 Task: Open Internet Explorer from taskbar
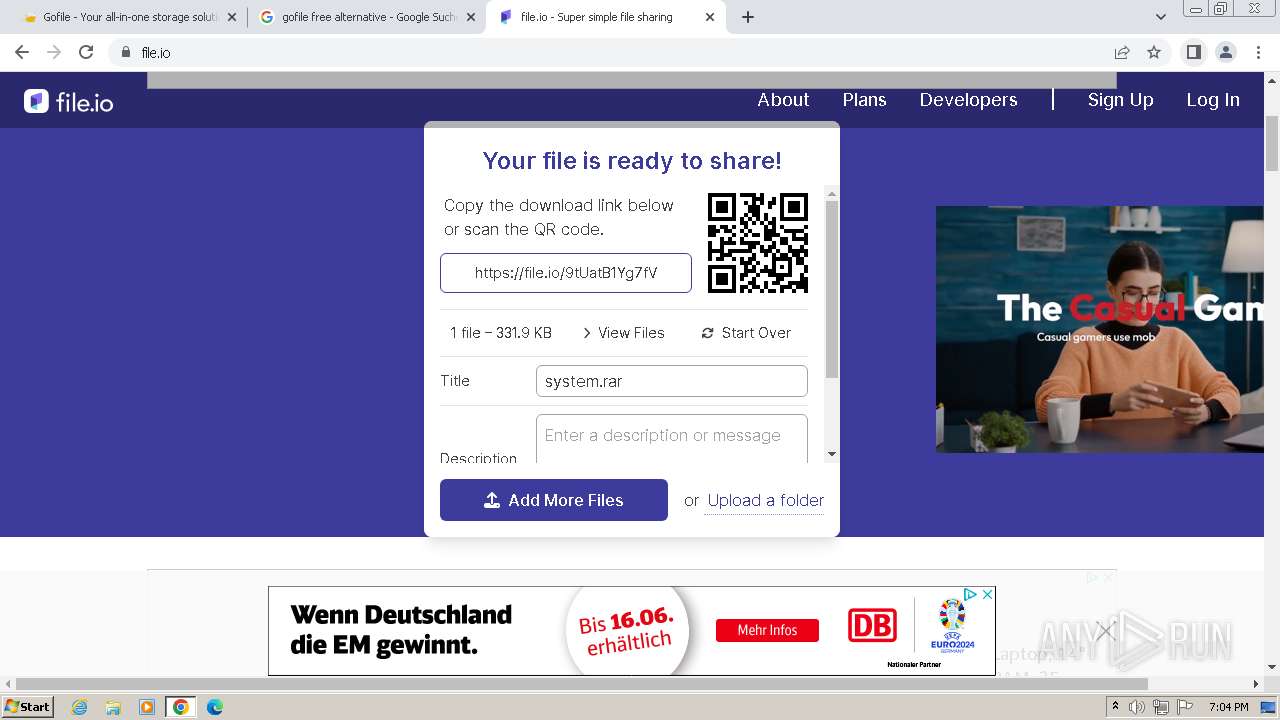[x=79, y=707]
